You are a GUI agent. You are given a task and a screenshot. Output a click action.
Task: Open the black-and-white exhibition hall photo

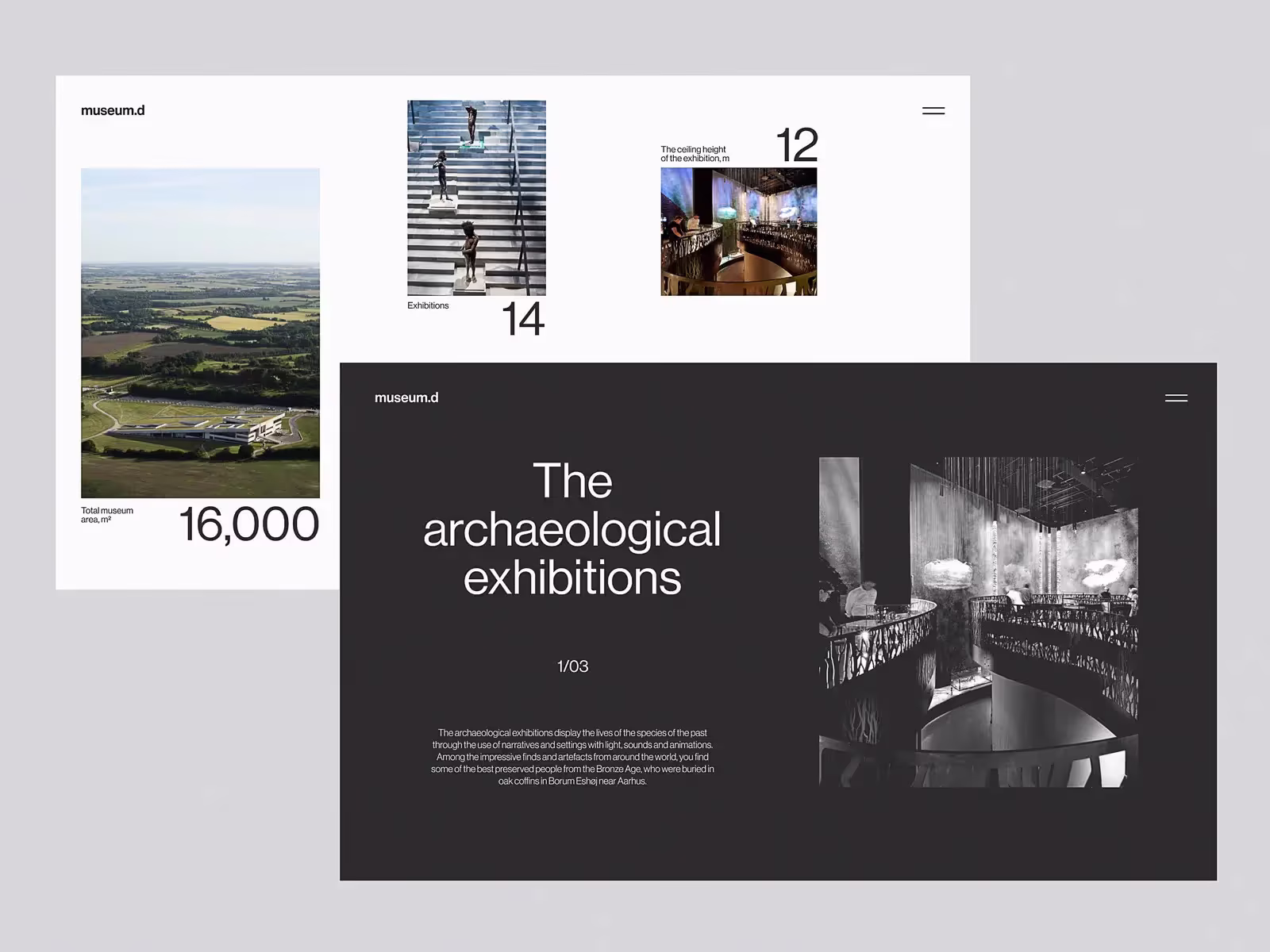(978, 622)
